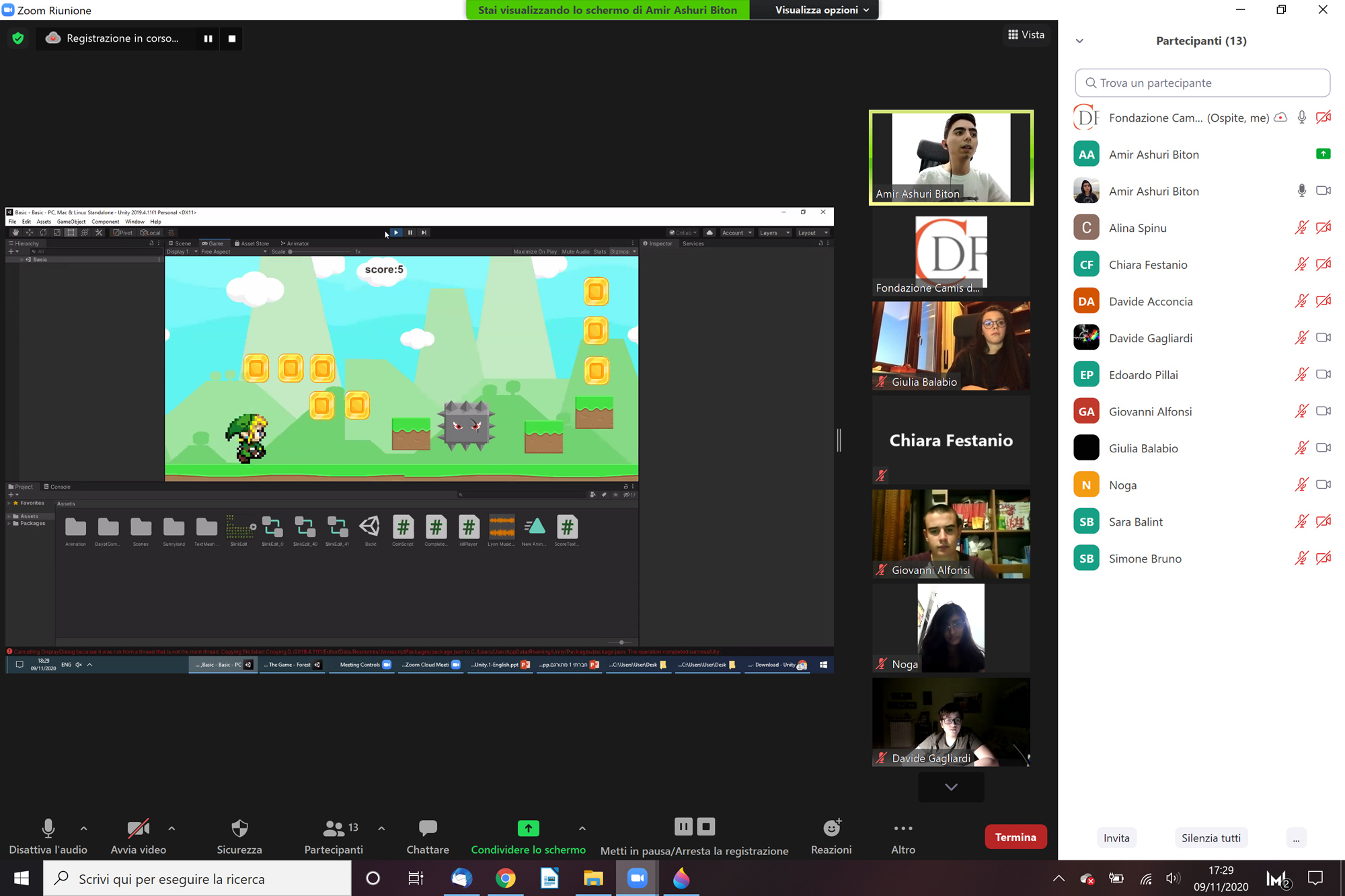Click the green encryption shield icon
This screenshot has height=896, width=1345.
(18, 38)
